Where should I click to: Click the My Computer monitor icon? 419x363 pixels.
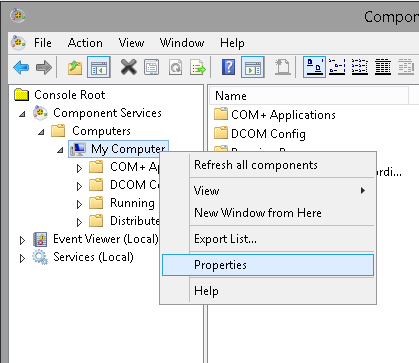77,149
